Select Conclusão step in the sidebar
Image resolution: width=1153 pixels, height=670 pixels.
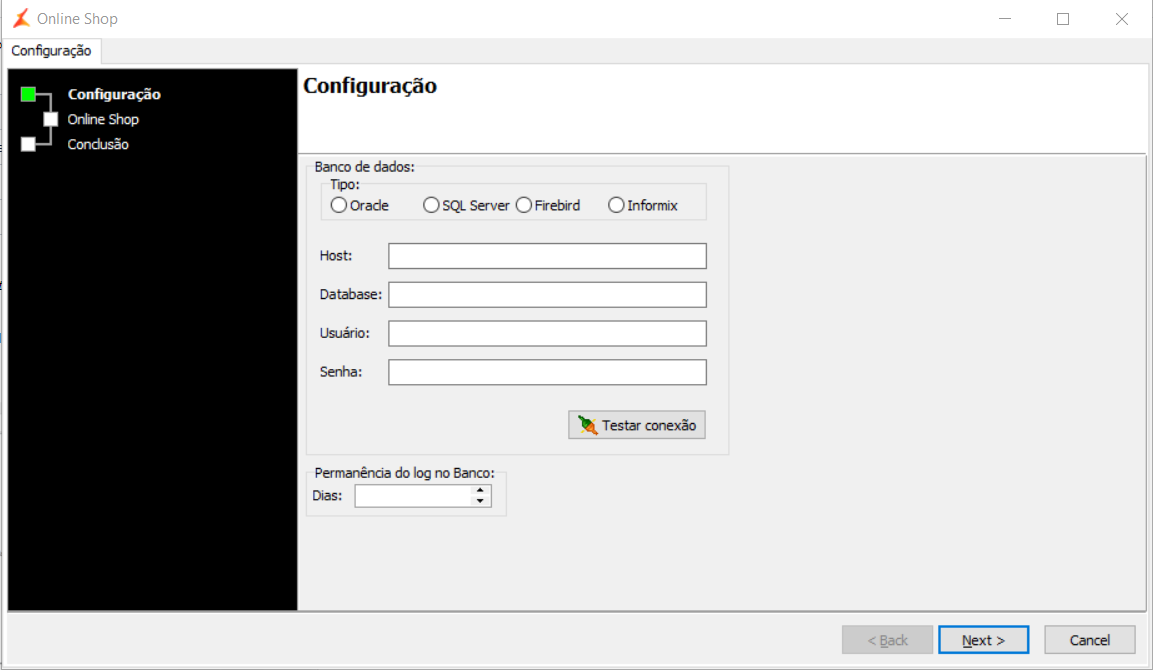98,144
